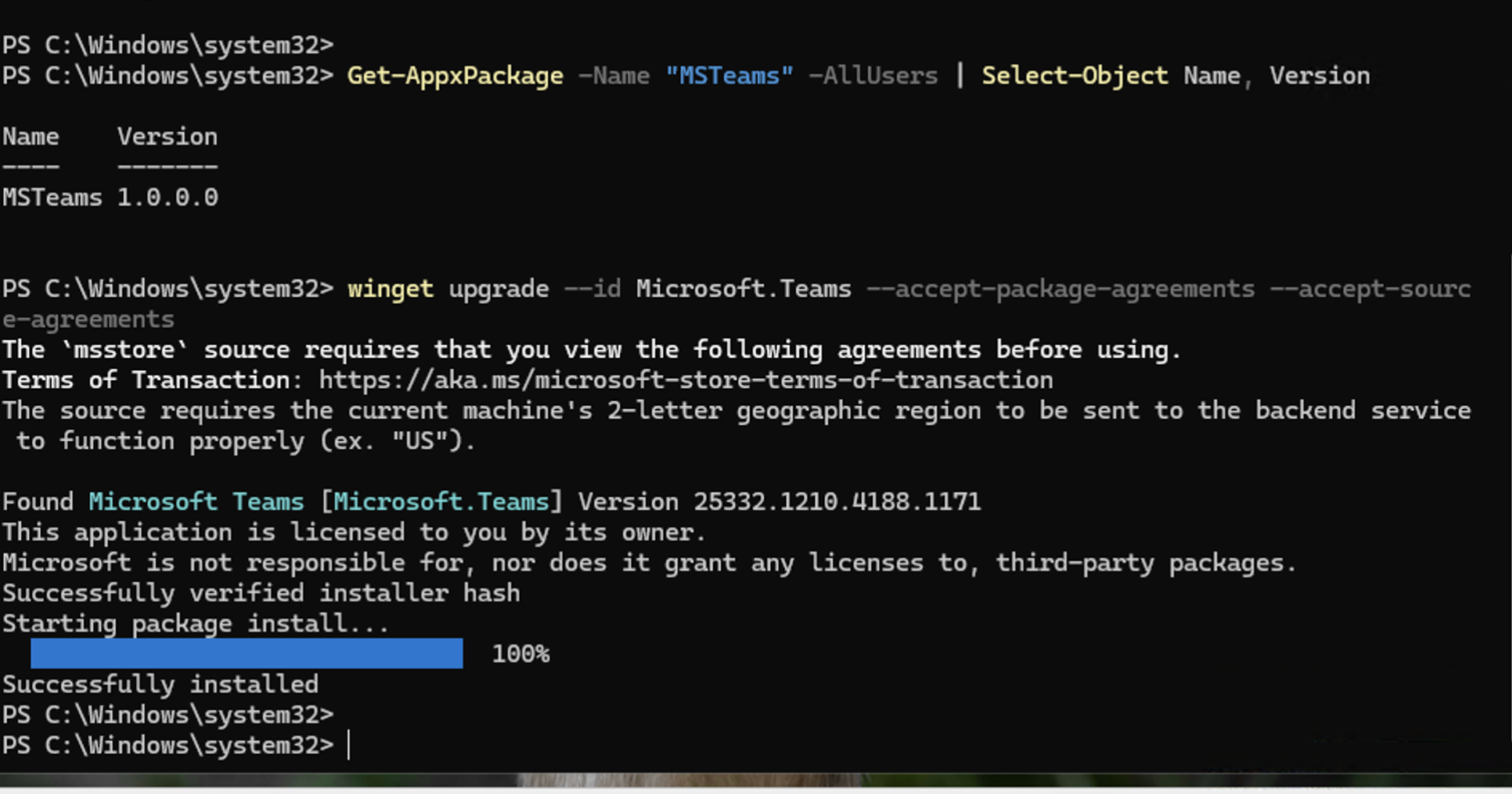
Task: Click the --accept-package-agreements flag
Action: pos(1061,289)
